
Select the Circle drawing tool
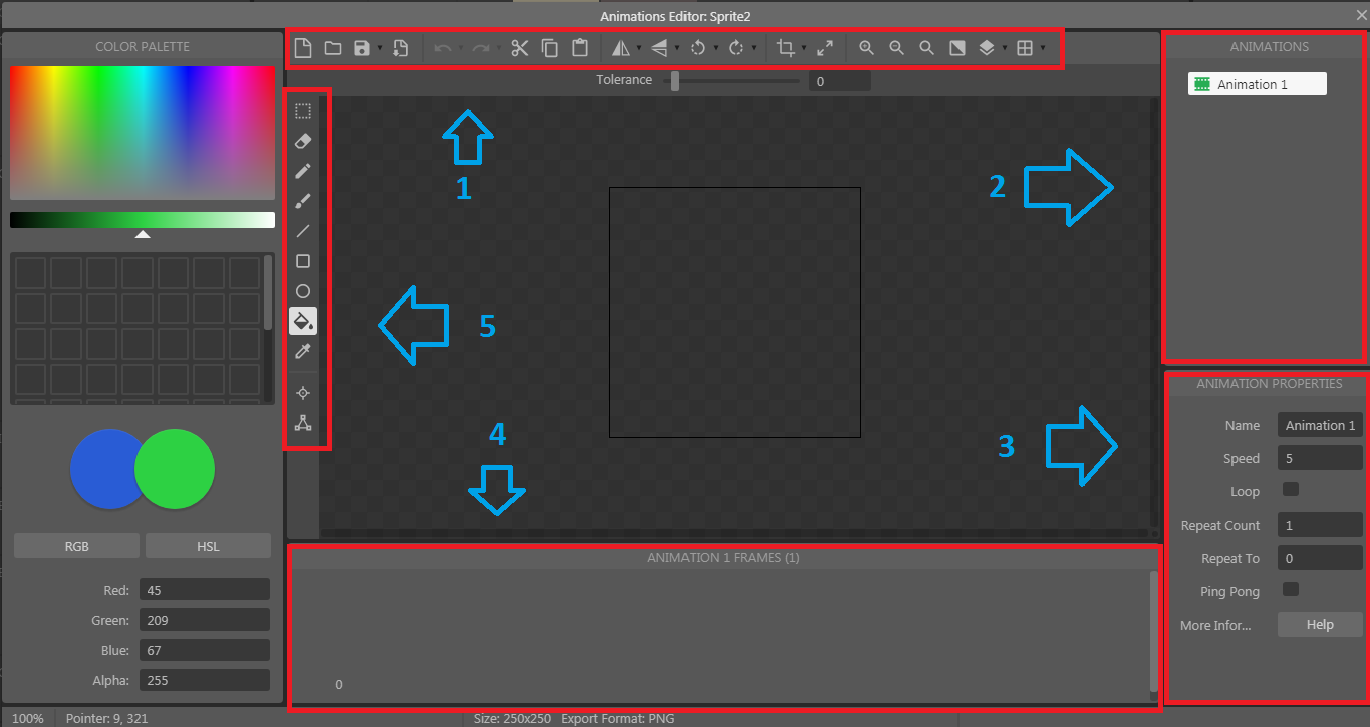tap(303, 291)
